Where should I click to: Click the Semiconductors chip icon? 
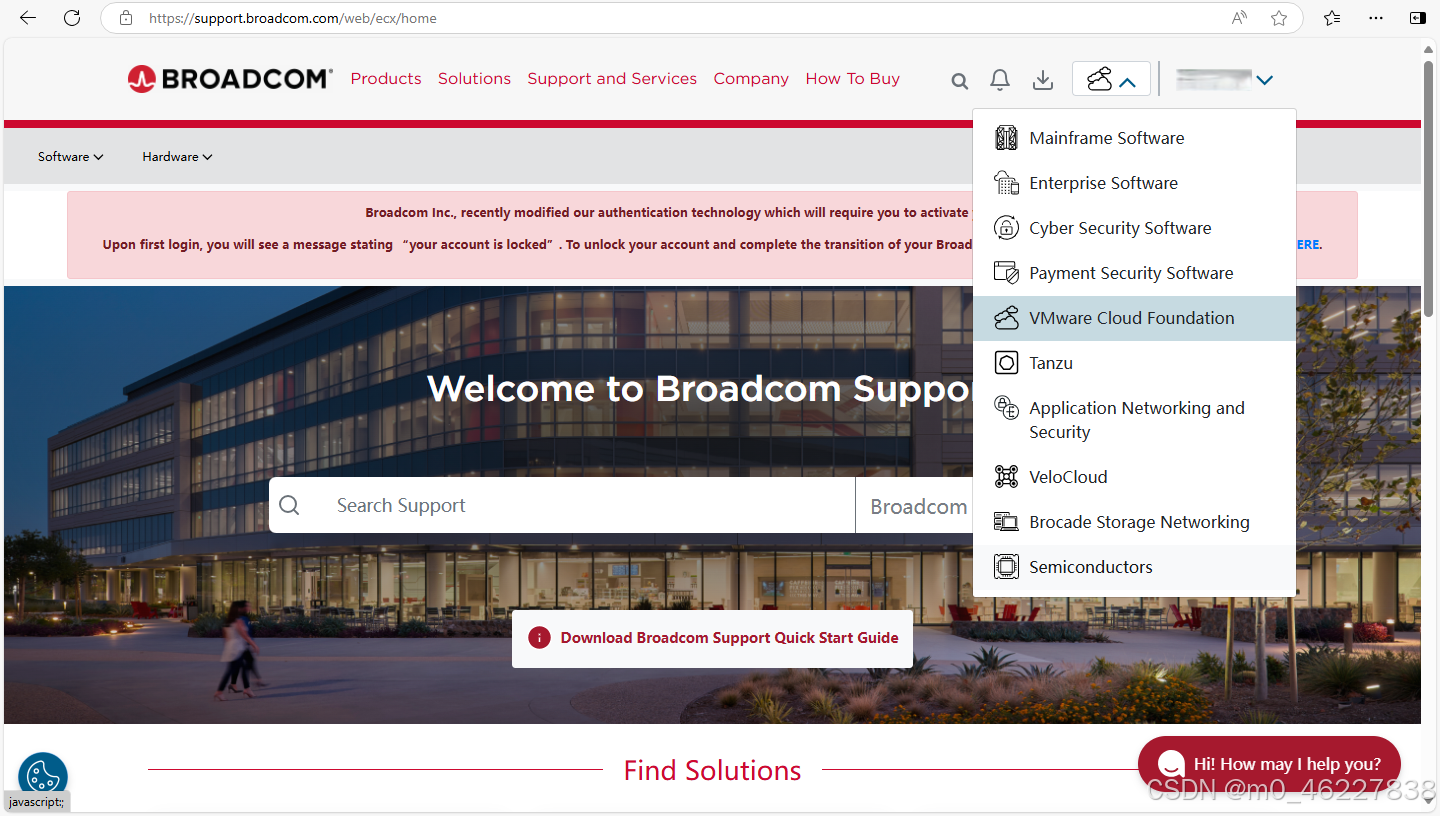(1006, 567)
